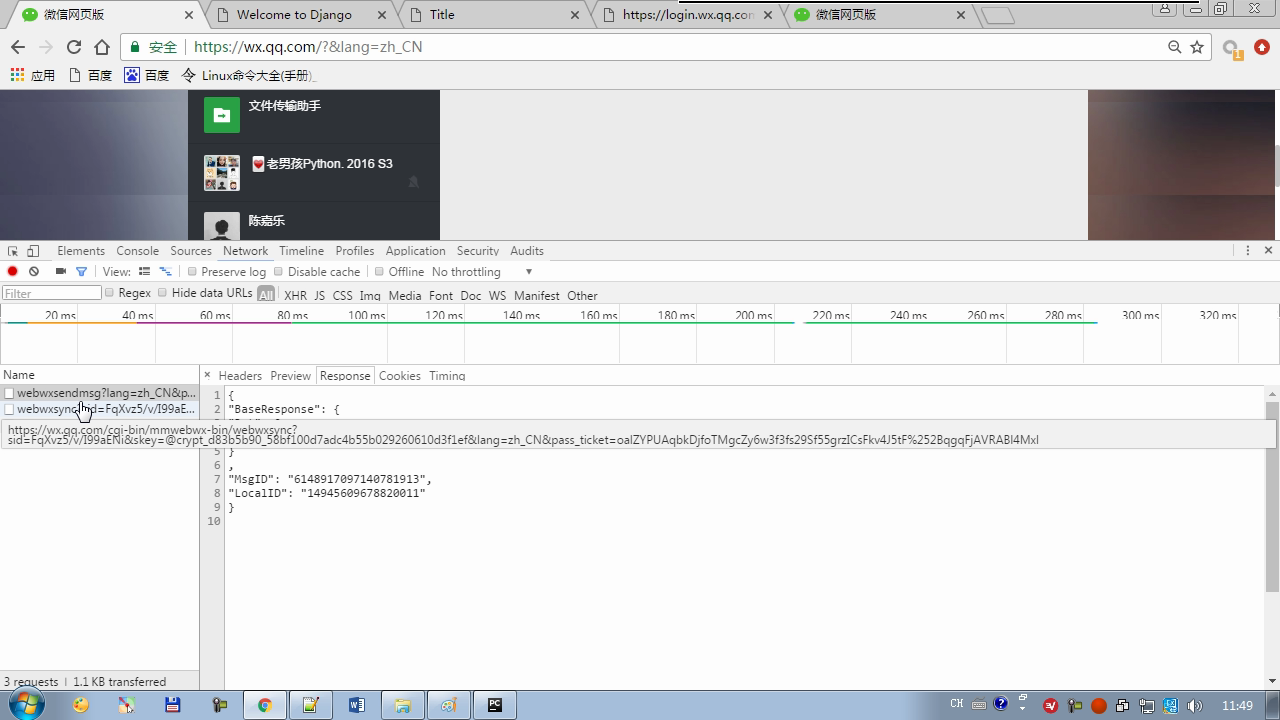Viewport: 1280px width, 720px height.
Task: Select the webwxsendmsg request row
Action: [x=100, y=393]
